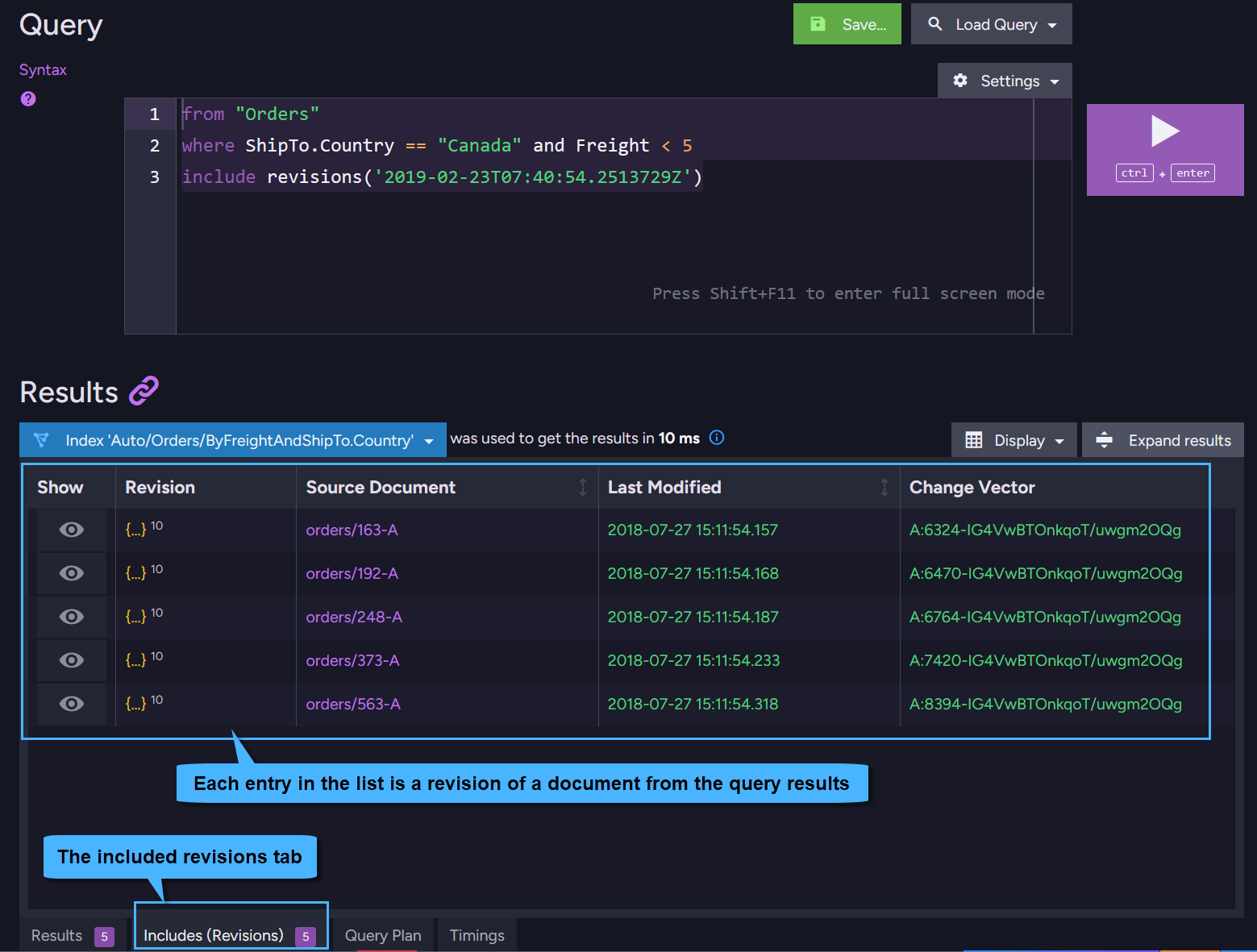Click the Save query button
Image resolution: width=1257 pixels, height=952 pixels.
coord(847,24)
